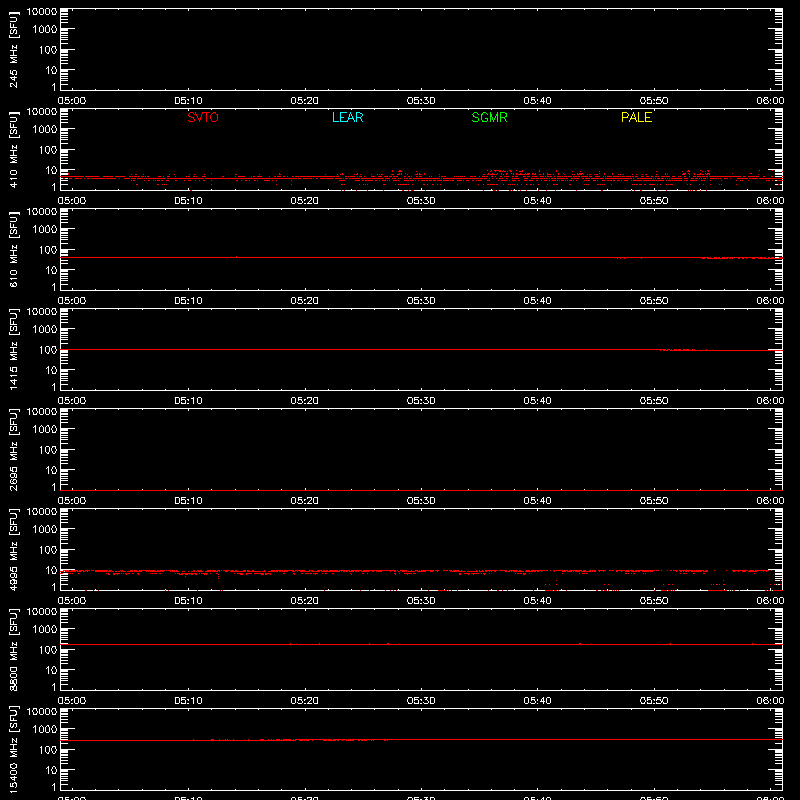Click the 100 tick on 245 MHz axis
800x800 pixels.
coord(48,50)
